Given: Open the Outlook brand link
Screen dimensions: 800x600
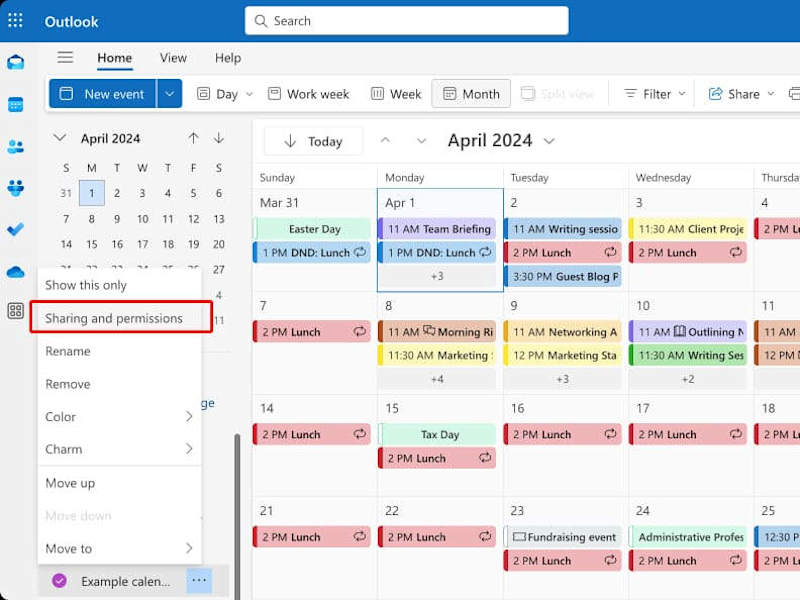Looking at the screenshot, I should click(x=71, y=21).
